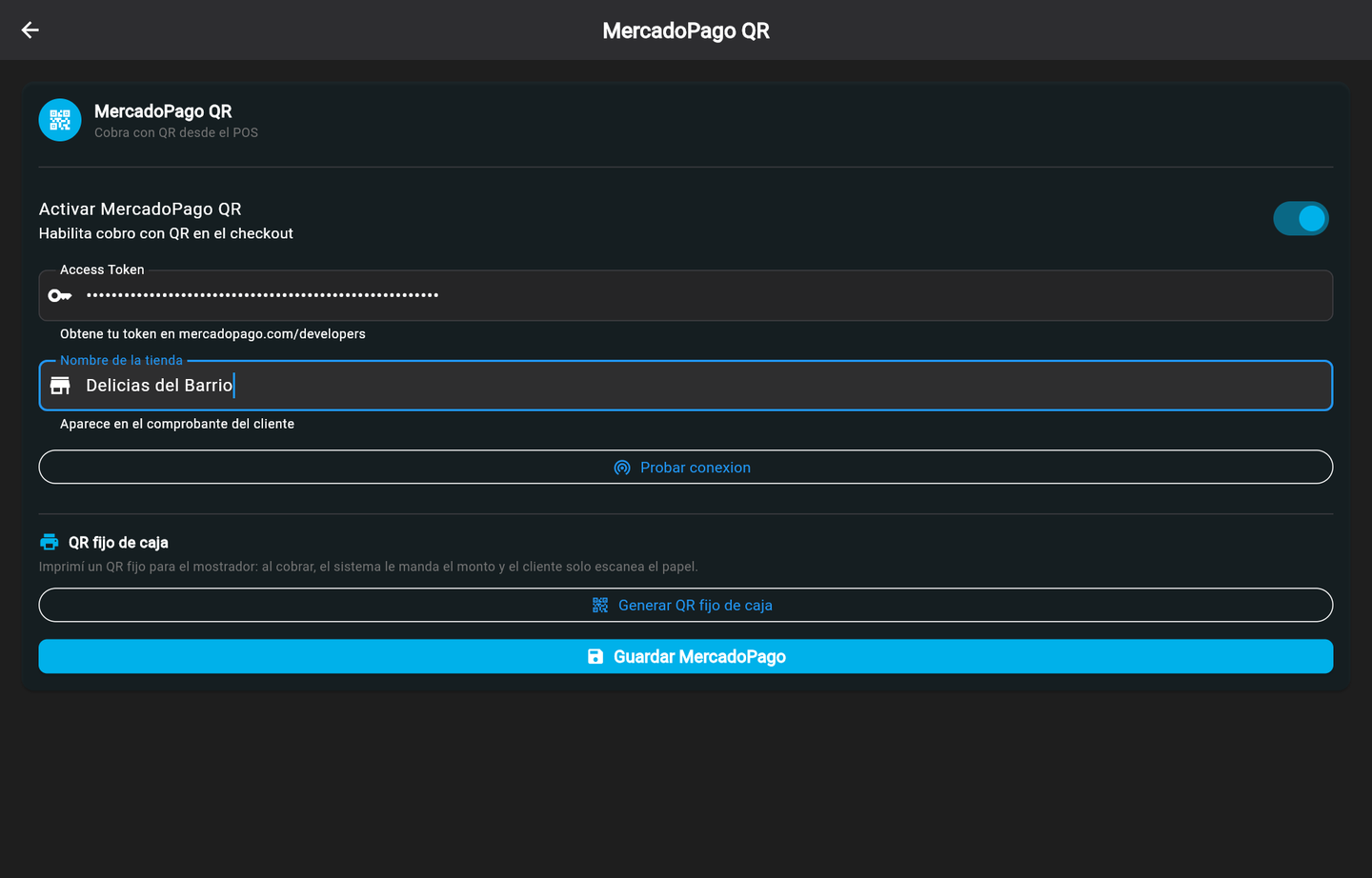Image resolution: width=1372 pixels, height=878 pixels.
Task: Click the store icon in Nombre de la tienda
Action: coord(60,386)
